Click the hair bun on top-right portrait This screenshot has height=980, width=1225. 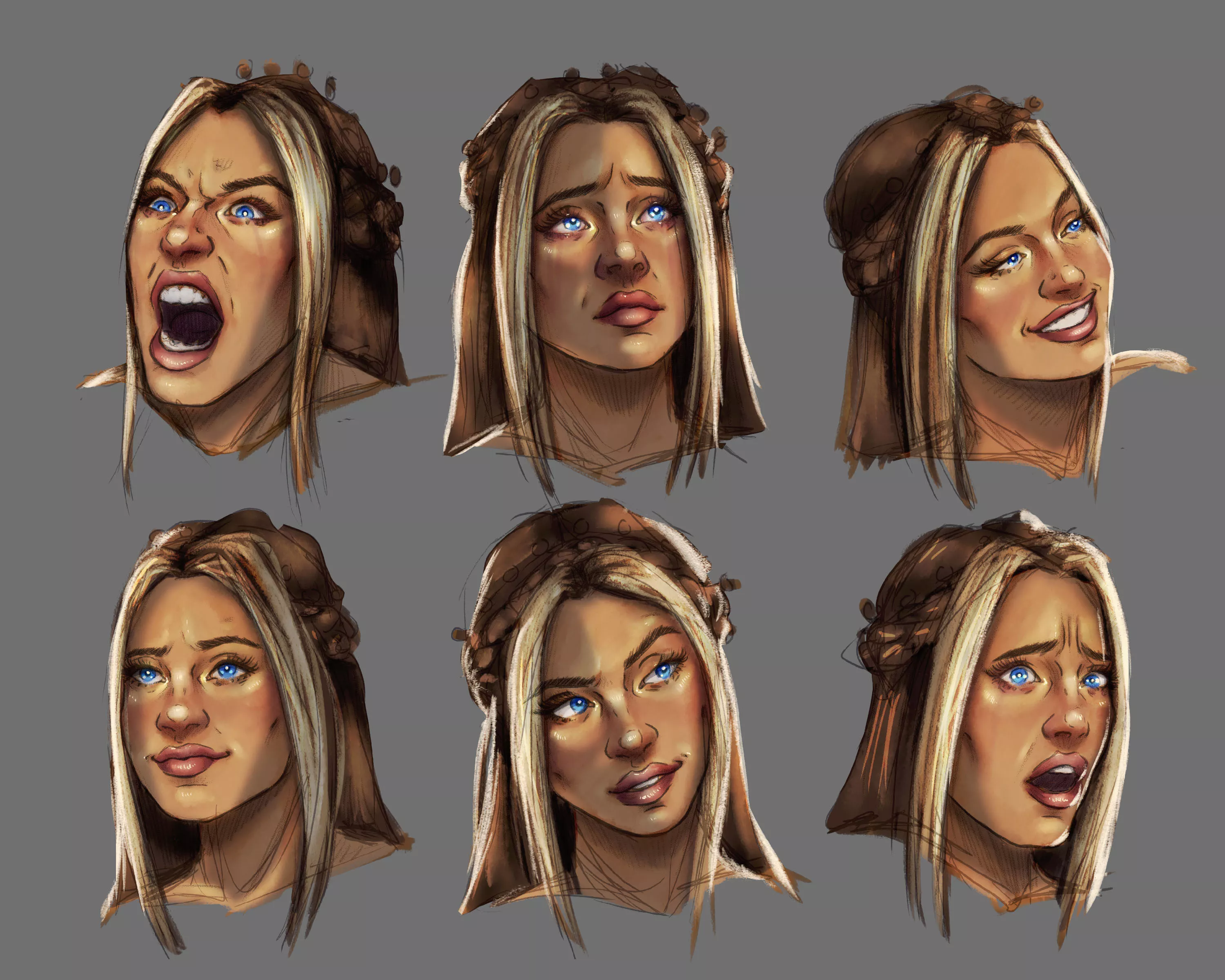point(875,176)
